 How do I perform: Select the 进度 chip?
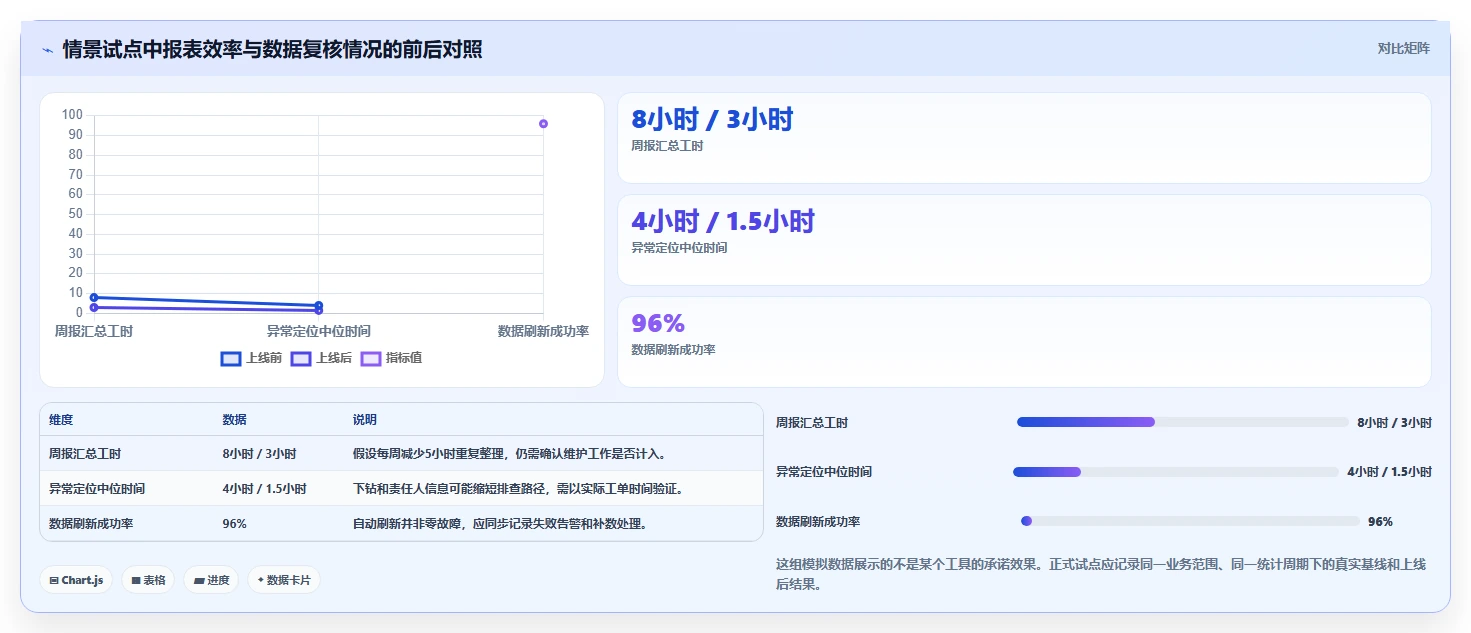click(x=211, y=580)
